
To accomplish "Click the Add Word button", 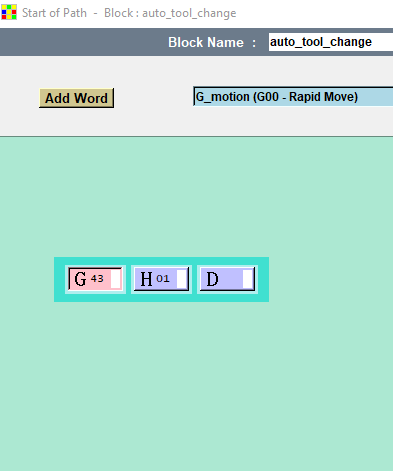I will coord(76,98).
